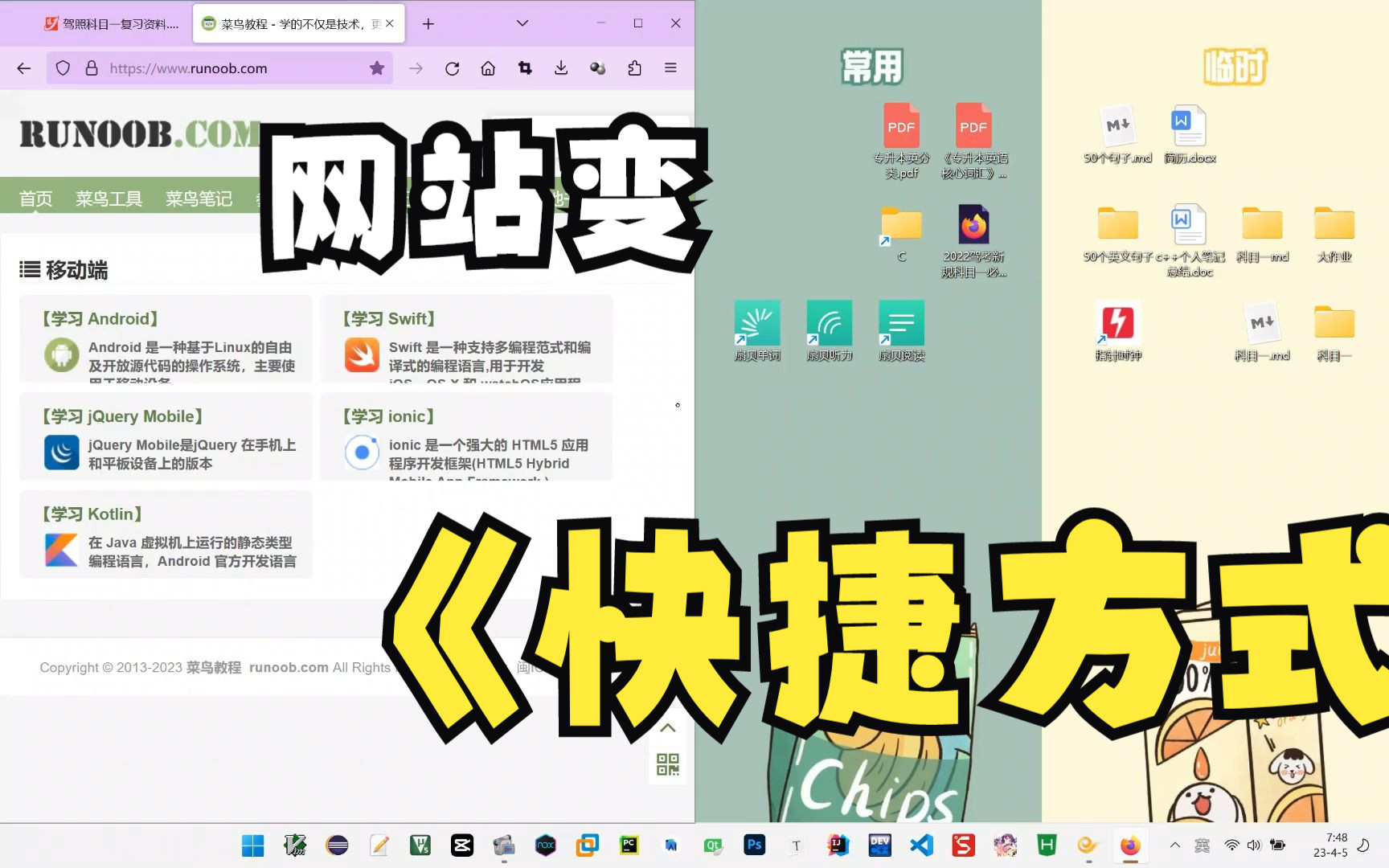Select the 简历.docx desktop file
Screen dimensions: 1389x868
coord(1190,134)
